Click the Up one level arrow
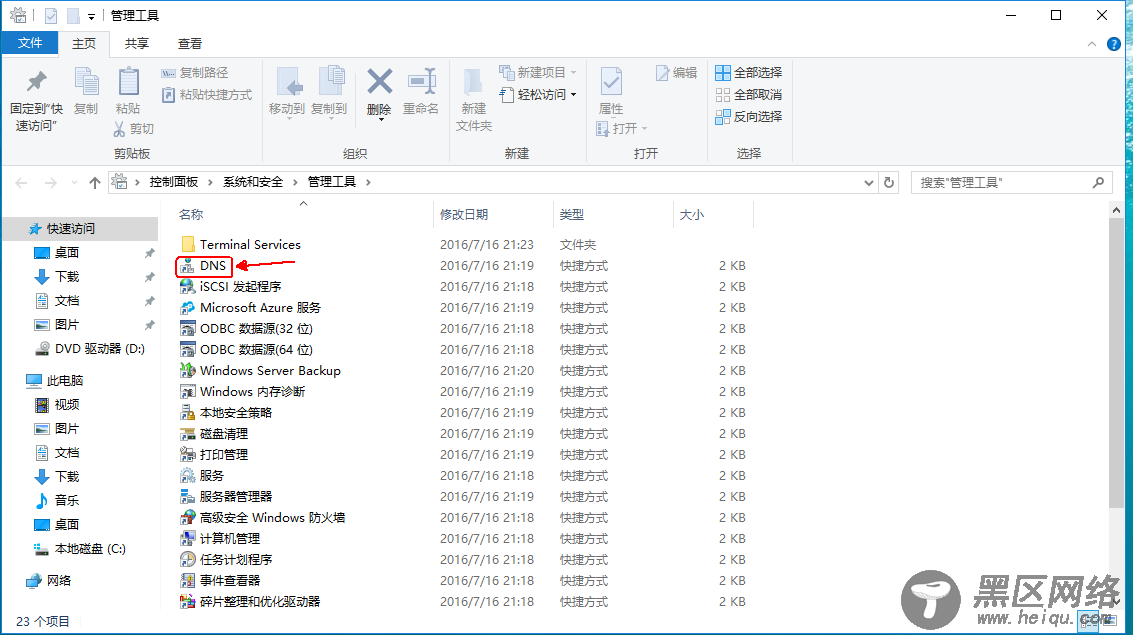 point(95,183)
